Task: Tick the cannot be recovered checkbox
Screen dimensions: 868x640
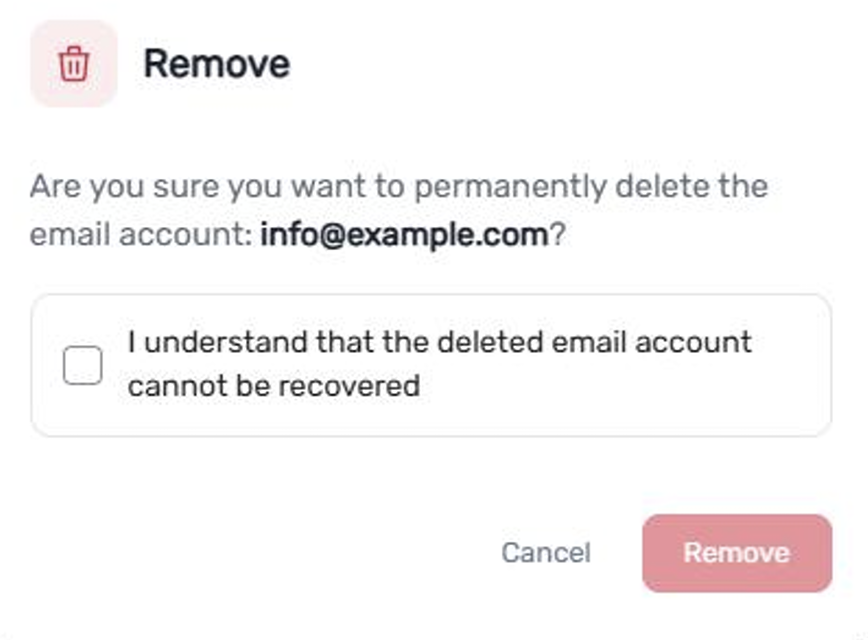Action: pyautogui.click(x=82, y=365)
